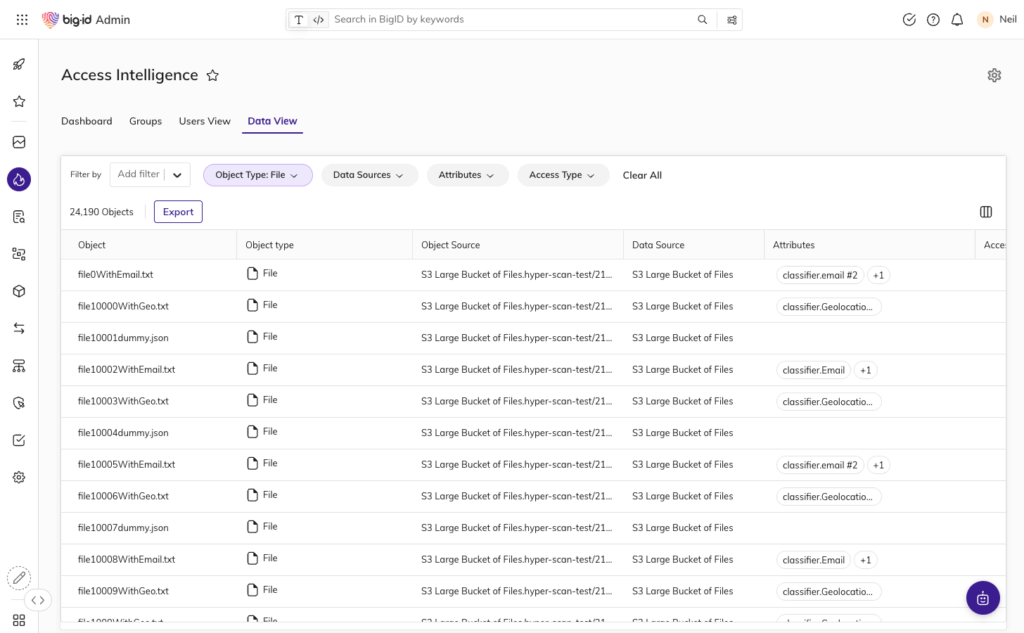Toggle the text search mode button
Screen dimensions: 1024x633
[298, 20]
